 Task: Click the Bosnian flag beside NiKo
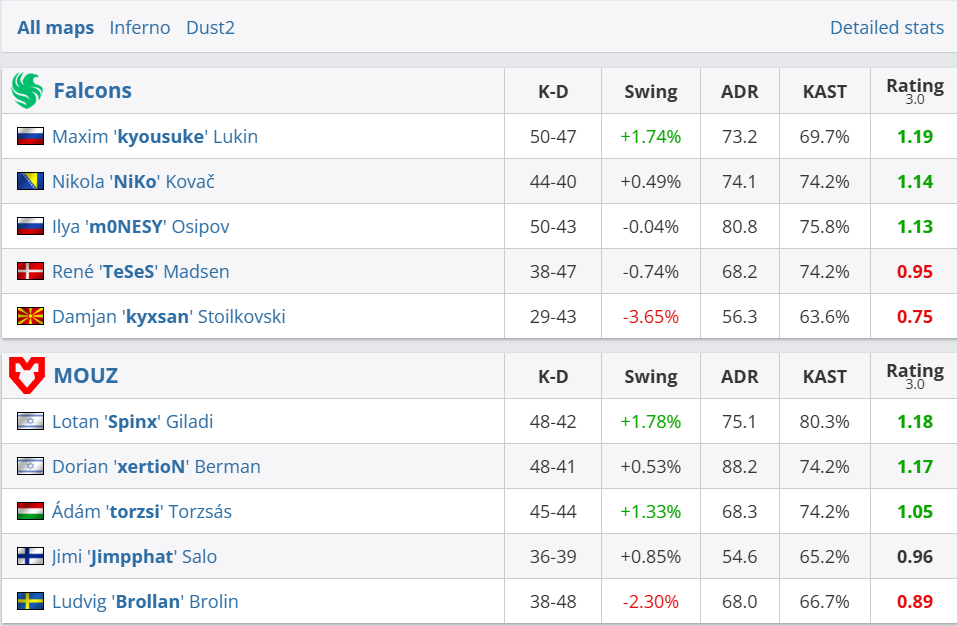point(30,181)
